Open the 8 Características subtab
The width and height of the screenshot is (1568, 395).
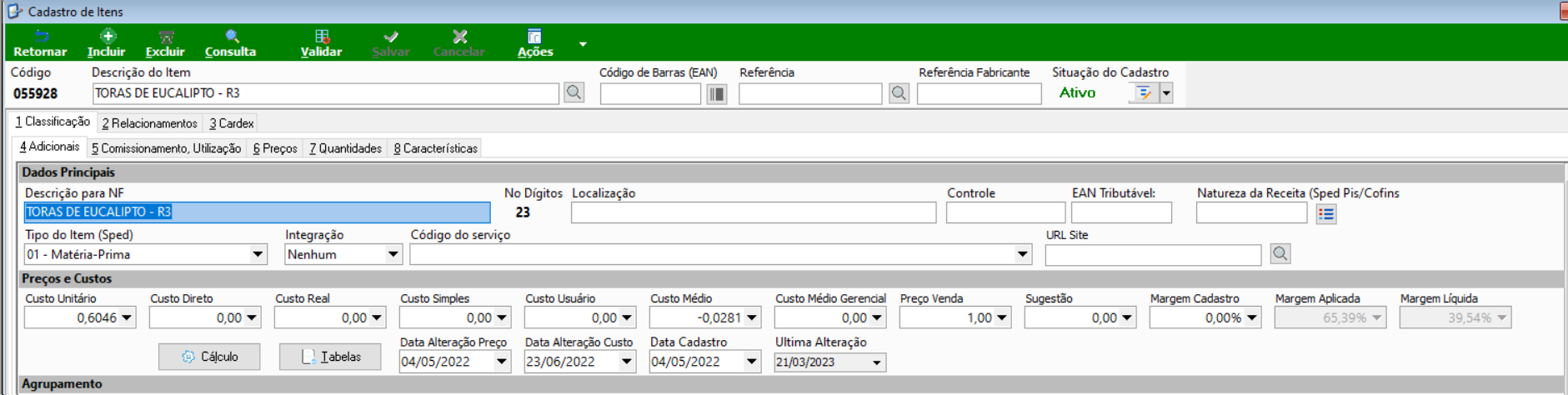point(435,148)
